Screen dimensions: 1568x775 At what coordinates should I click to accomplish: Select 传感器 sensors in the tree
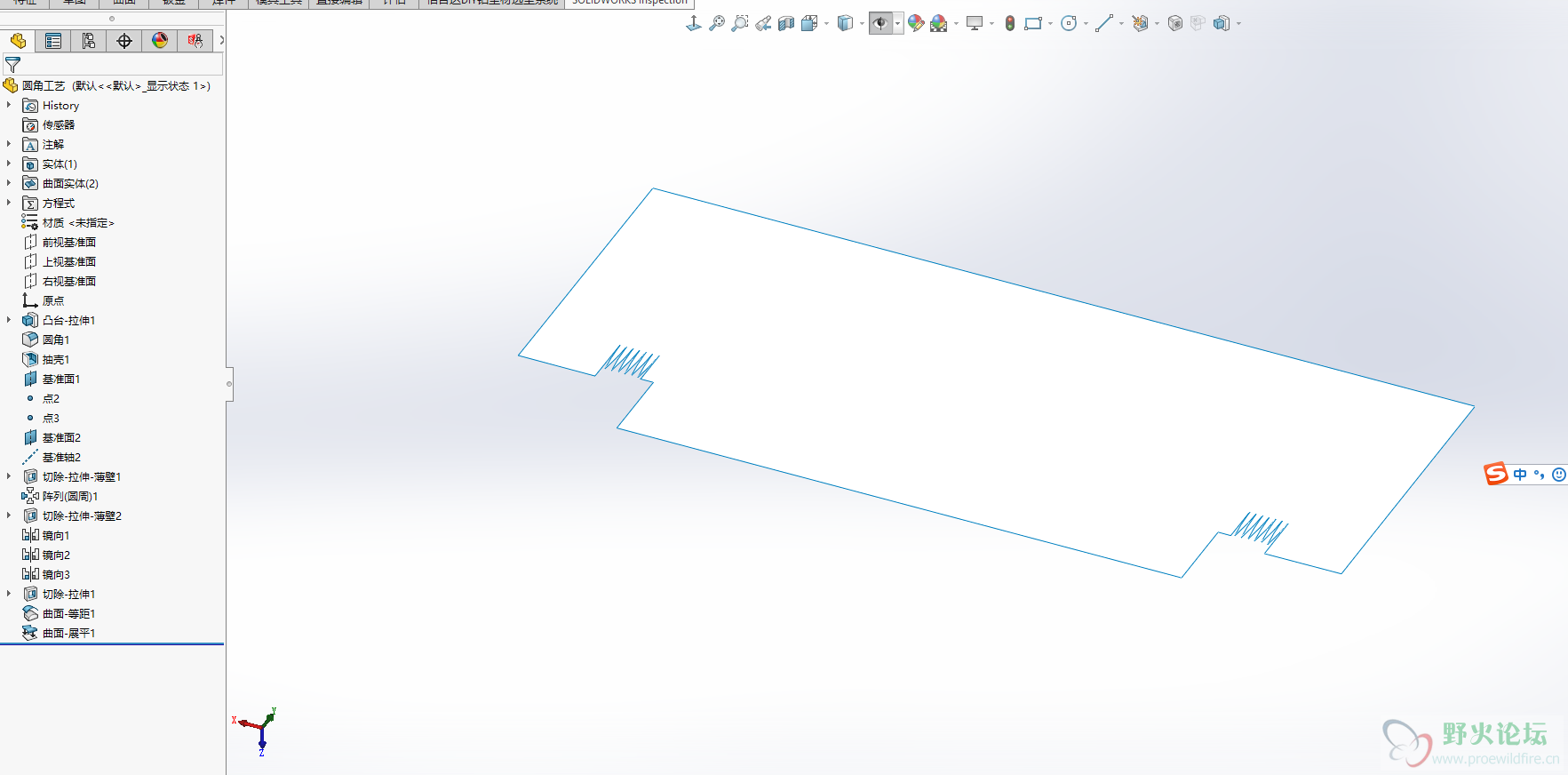point(48,124)
